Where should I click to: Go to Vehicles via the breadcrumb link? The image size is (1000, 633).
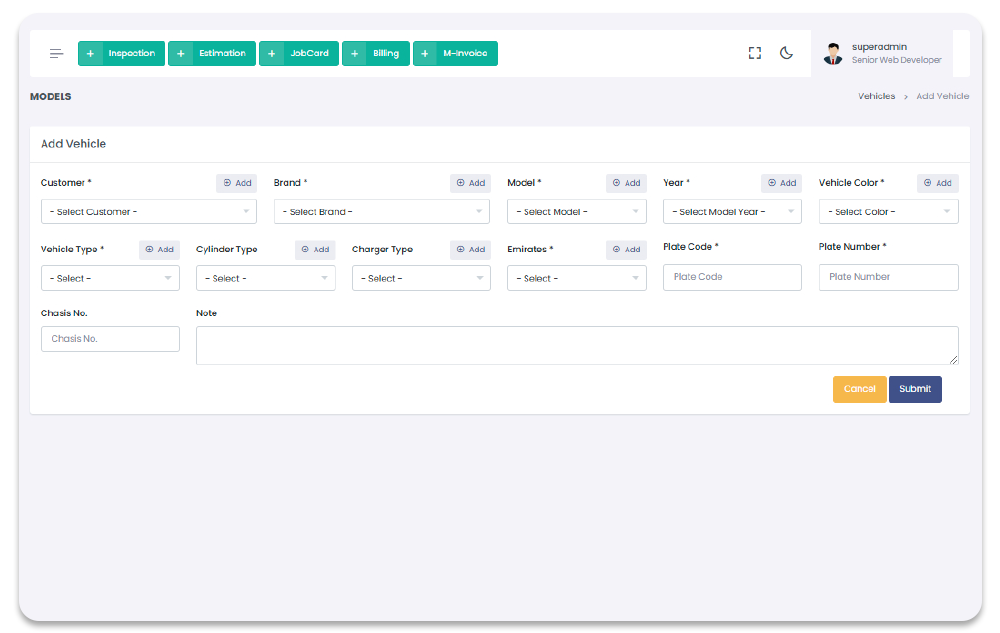click(x=876, y=96)
